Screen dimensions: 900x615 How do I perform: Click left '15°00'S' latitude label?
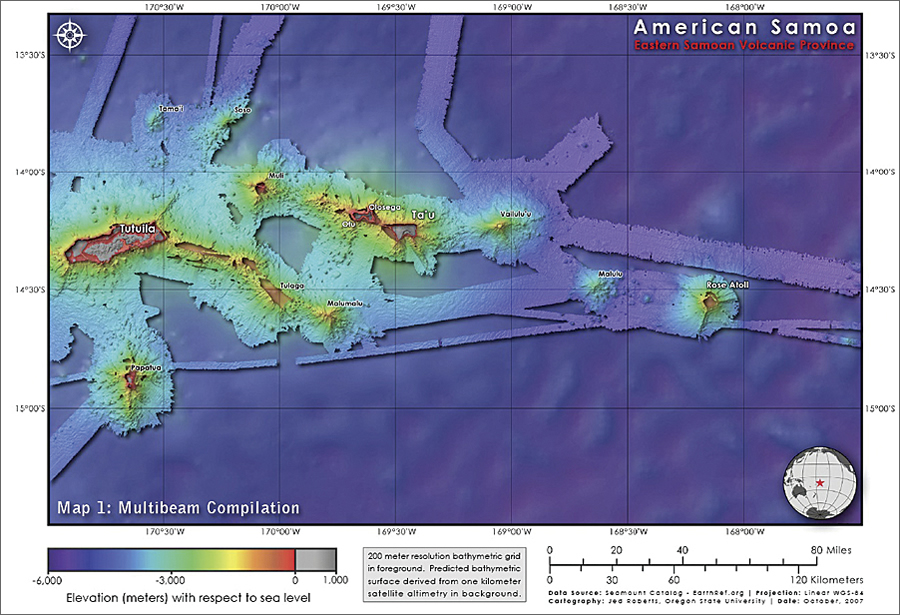[x=30, y=408]
